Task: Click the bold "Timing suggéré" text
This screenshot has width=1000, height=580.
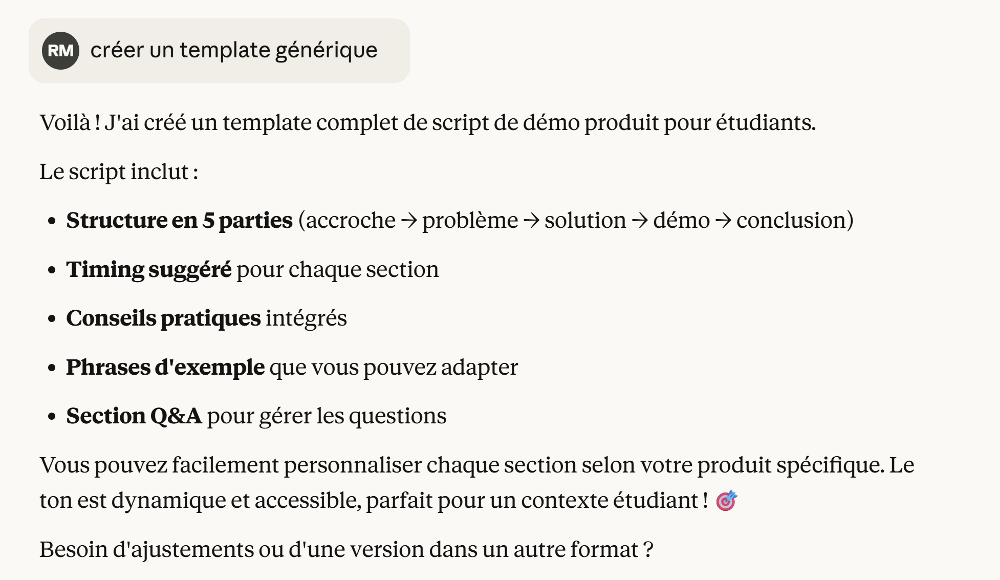Action: point(149,269)
